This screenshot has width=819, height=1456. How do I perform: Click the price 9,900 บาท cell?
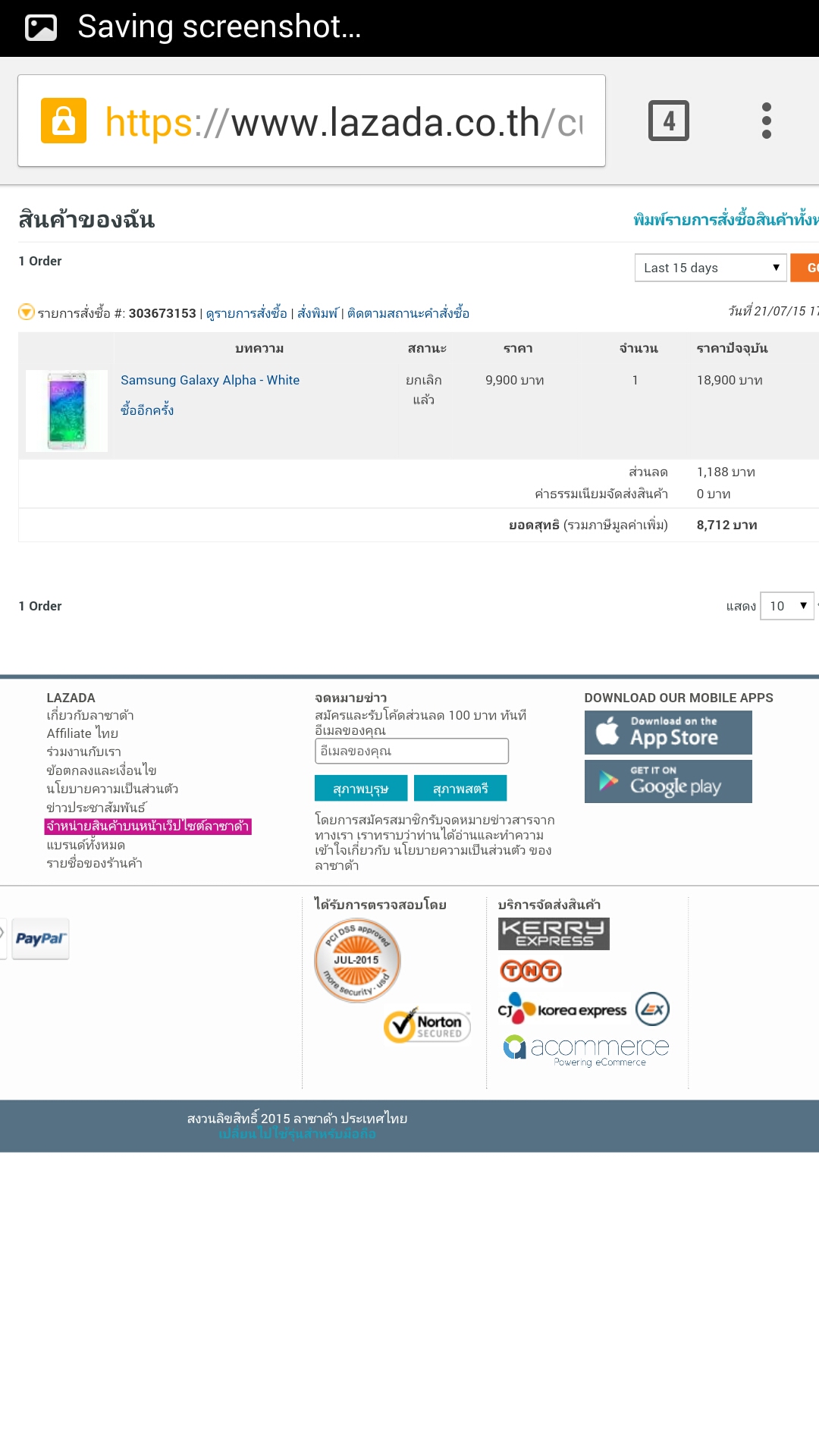point(515,380)
